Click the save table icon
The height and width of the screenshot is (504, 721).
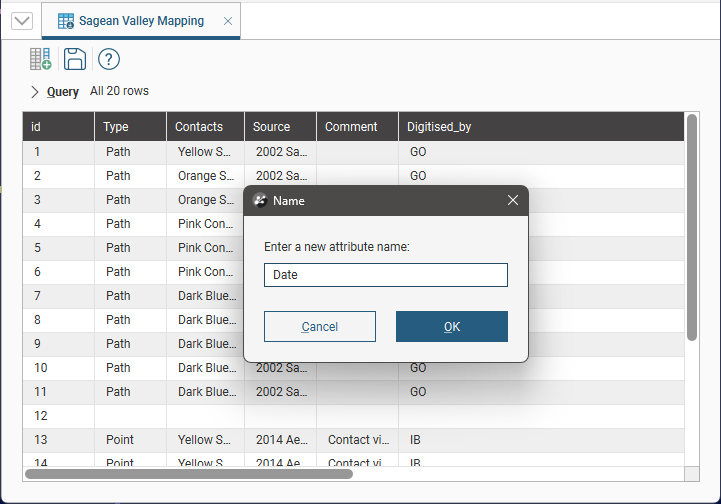[74, 59]
